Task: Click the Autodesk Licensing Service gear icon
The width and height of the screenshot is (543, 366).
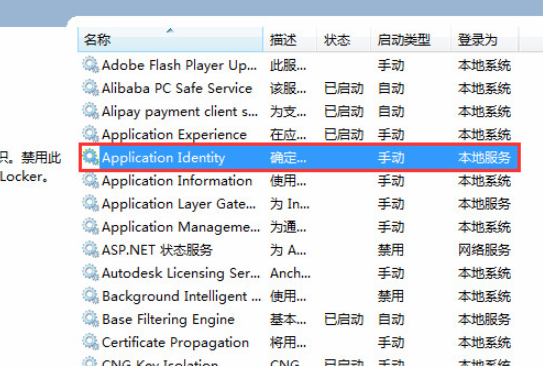Action: point(90,273)
